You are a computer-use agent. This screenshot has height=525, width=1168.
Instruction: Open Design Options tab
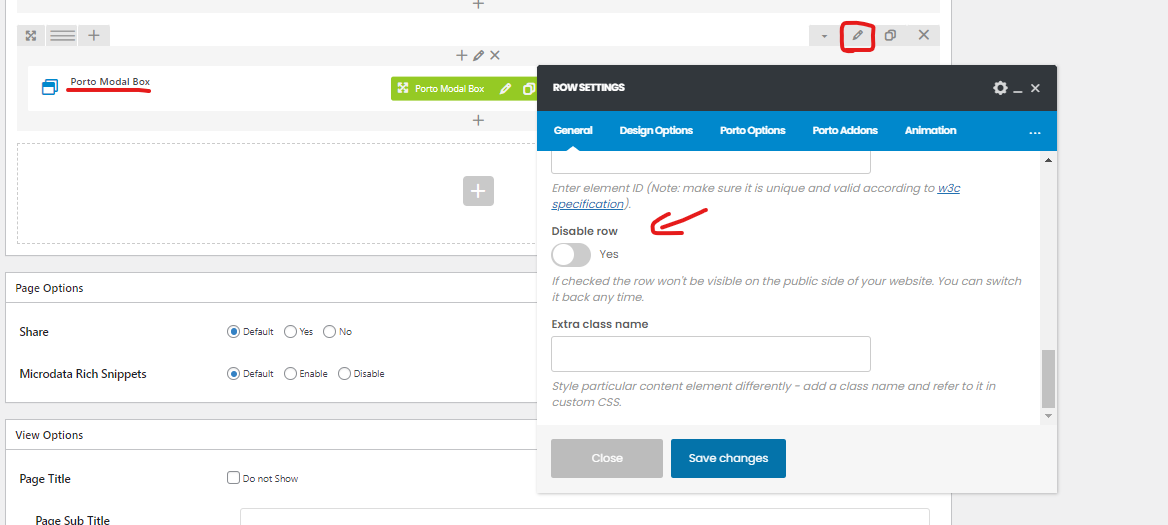[x=656, y=130]
